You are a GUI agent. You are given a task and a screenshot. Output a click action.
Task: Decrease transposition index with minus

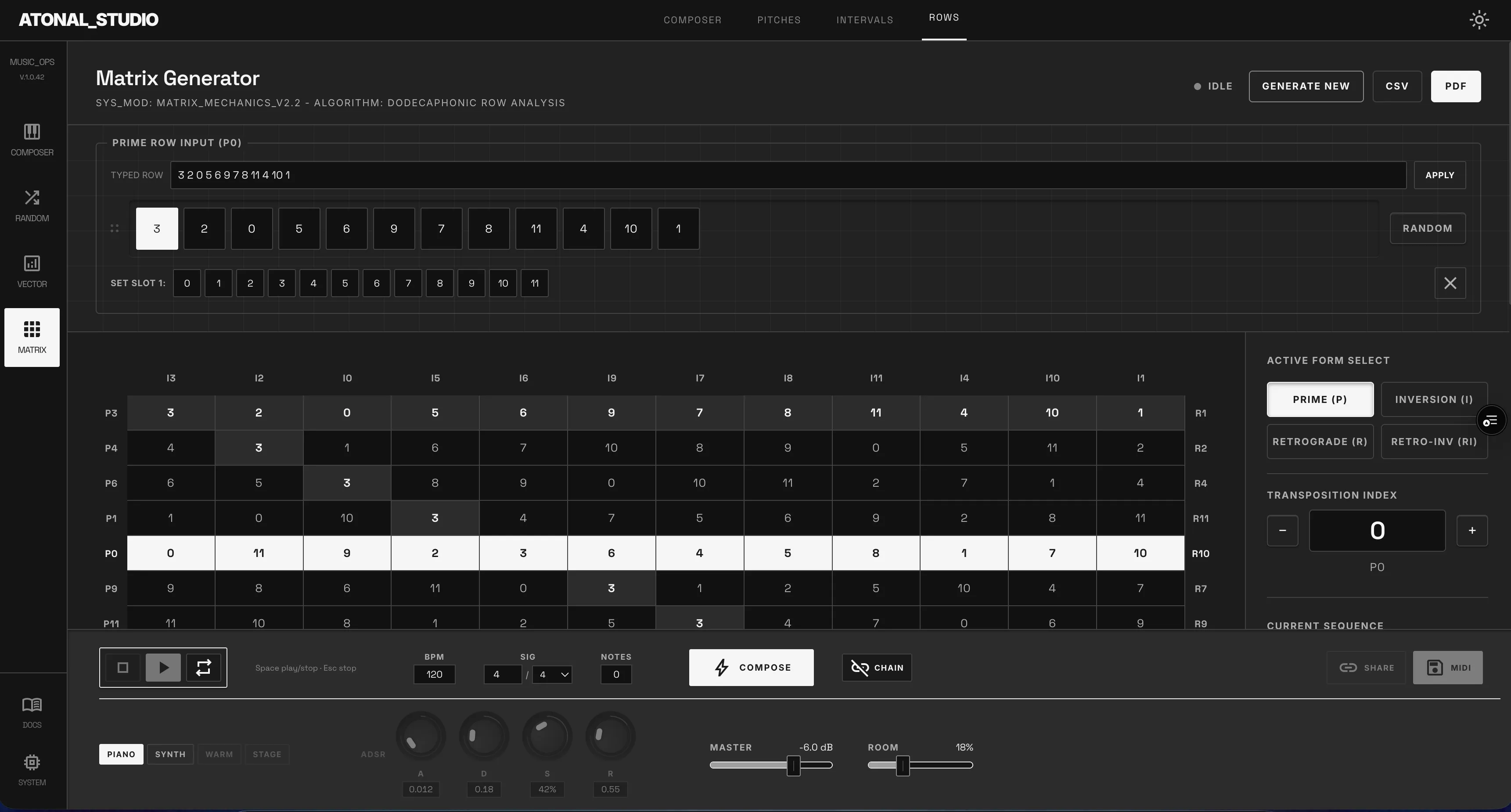point(1282,531)
